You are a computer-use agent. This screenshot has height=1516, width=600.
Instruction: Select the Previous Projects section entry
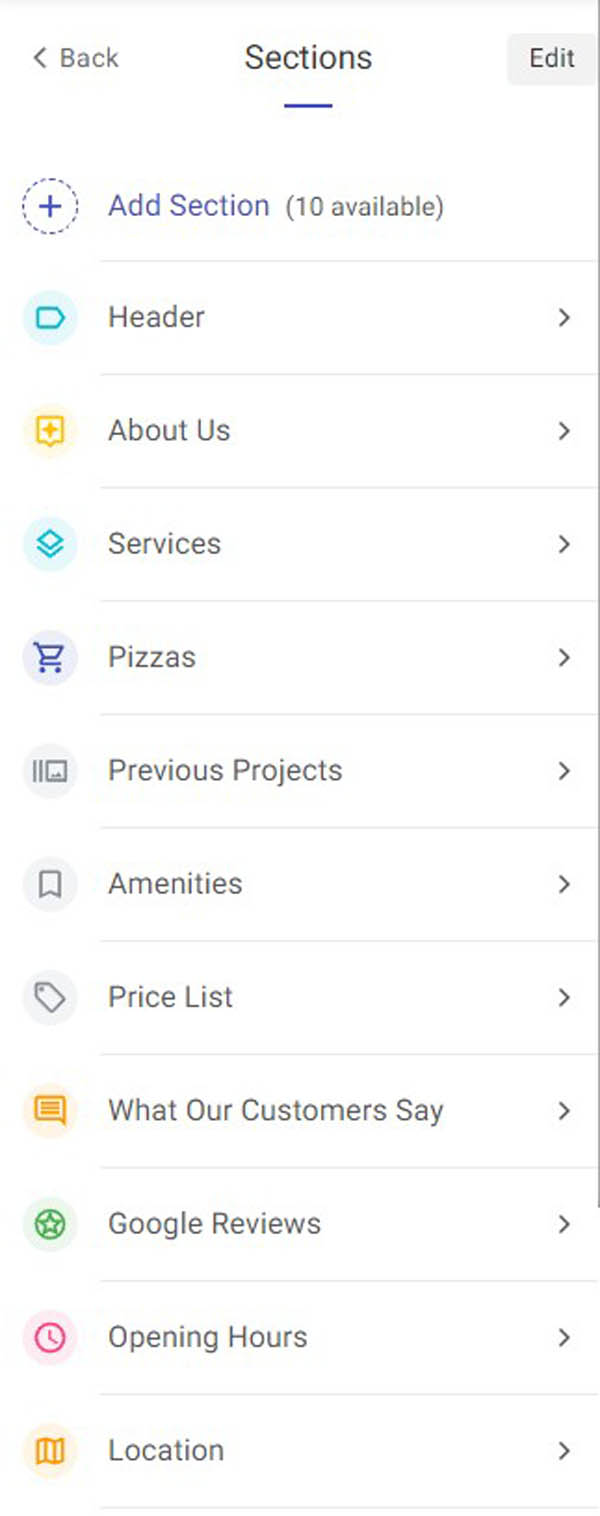point(225,771)
